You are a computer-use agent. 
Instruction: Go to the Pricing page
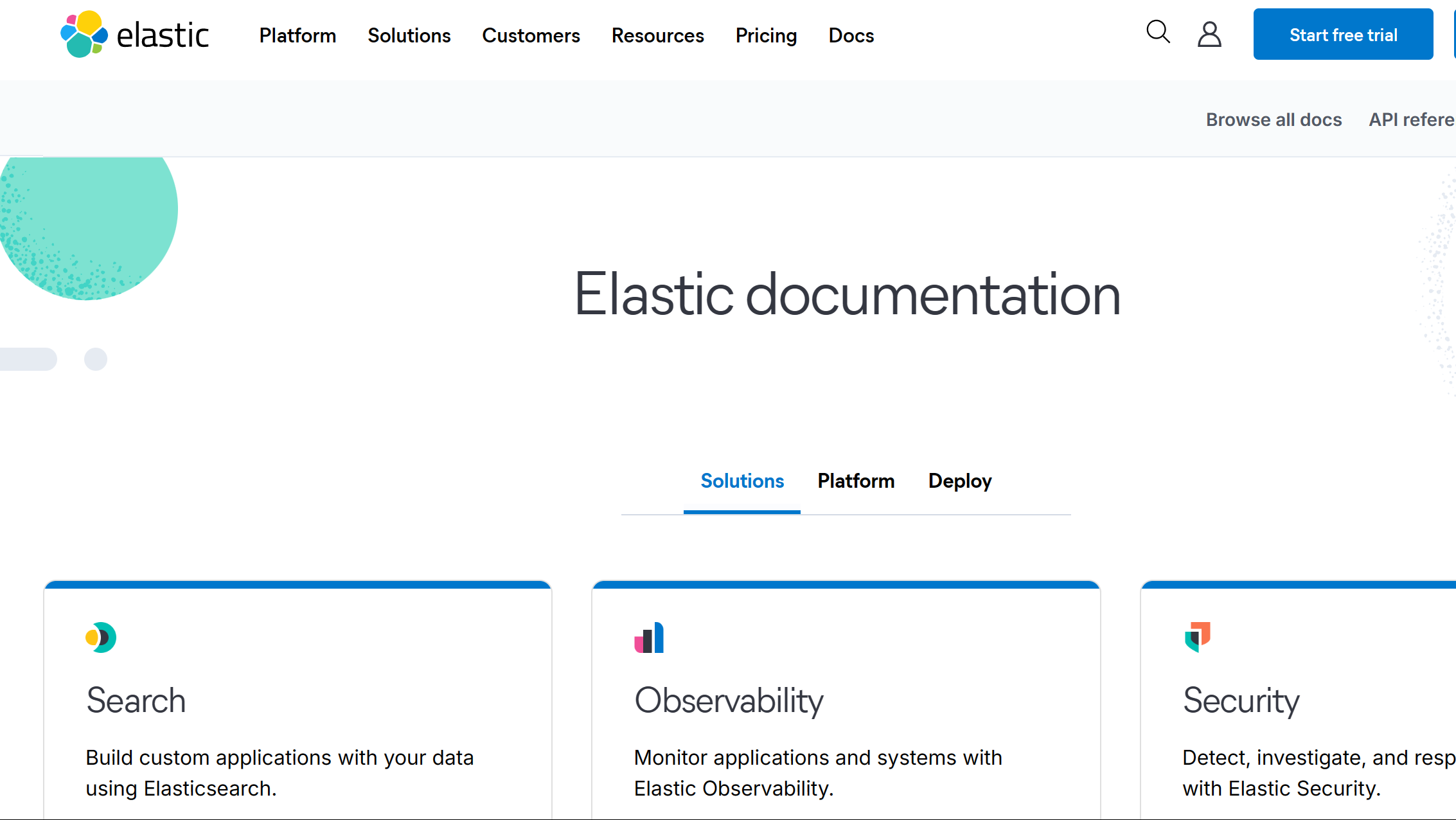[x=766, y=35]
